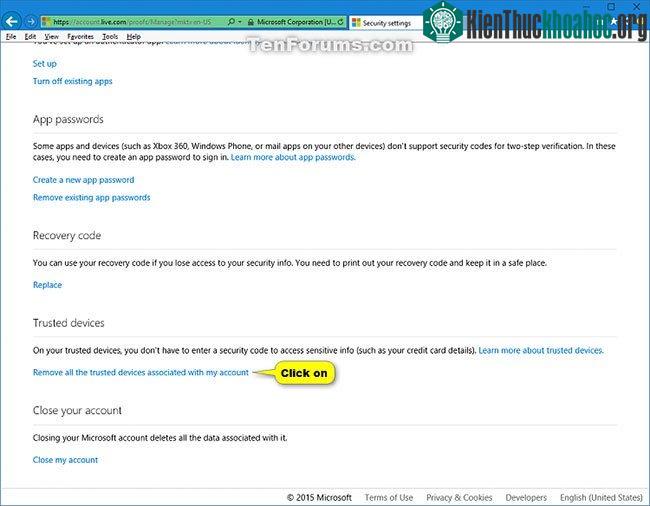The width and height of the screenshot is (650, 506).
Task: Close the browser window
Action: 637,6
